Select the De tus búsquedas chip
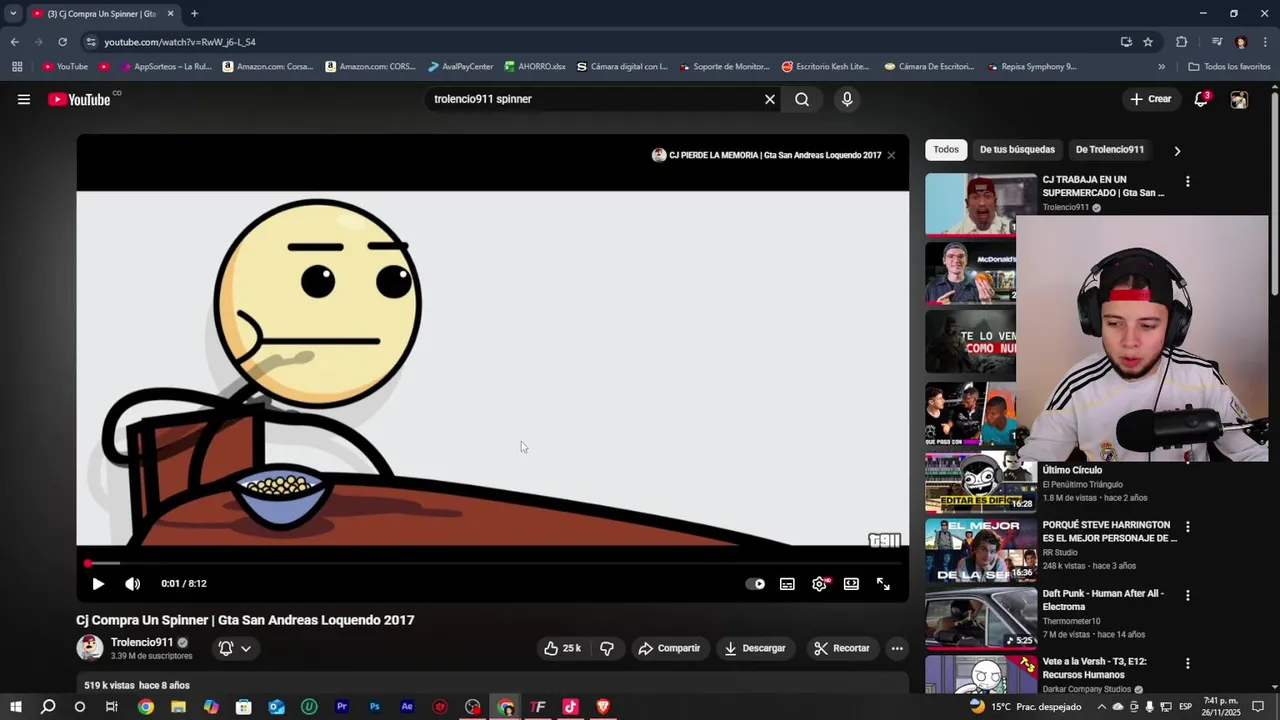Viewport: 1280px width, 720px height. pos(1017,150)
